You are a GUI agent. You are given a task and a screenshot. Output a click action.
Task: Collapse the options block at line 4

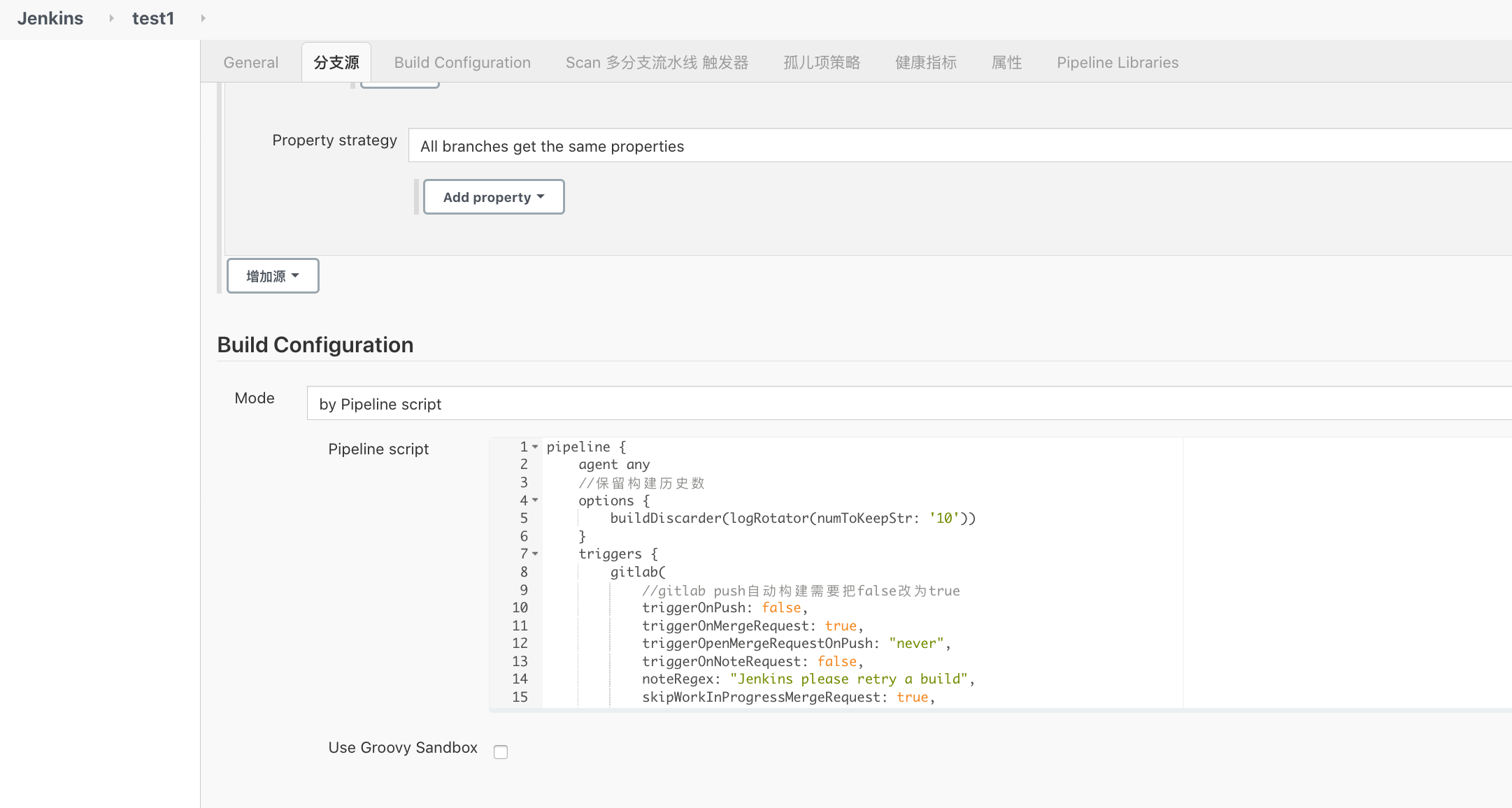(x=535, y=500)
